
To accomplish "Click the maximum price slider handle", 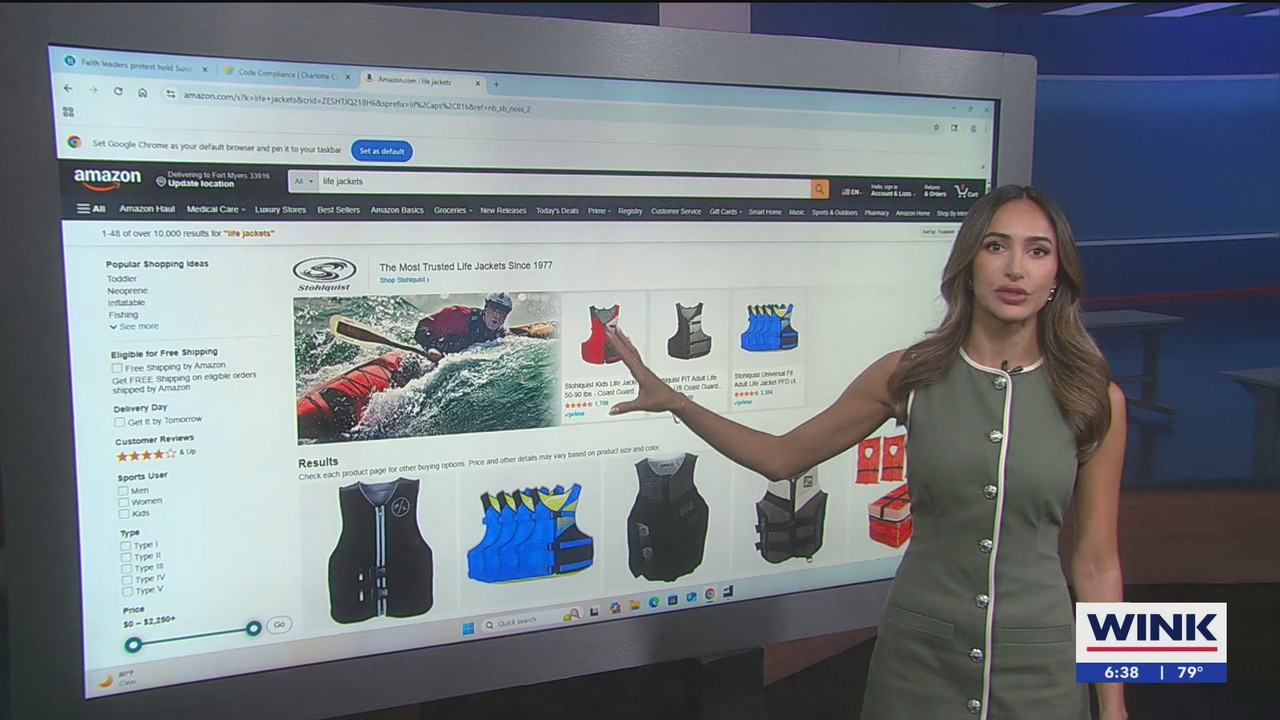I will pyautogui.click(x=253, y=628).
